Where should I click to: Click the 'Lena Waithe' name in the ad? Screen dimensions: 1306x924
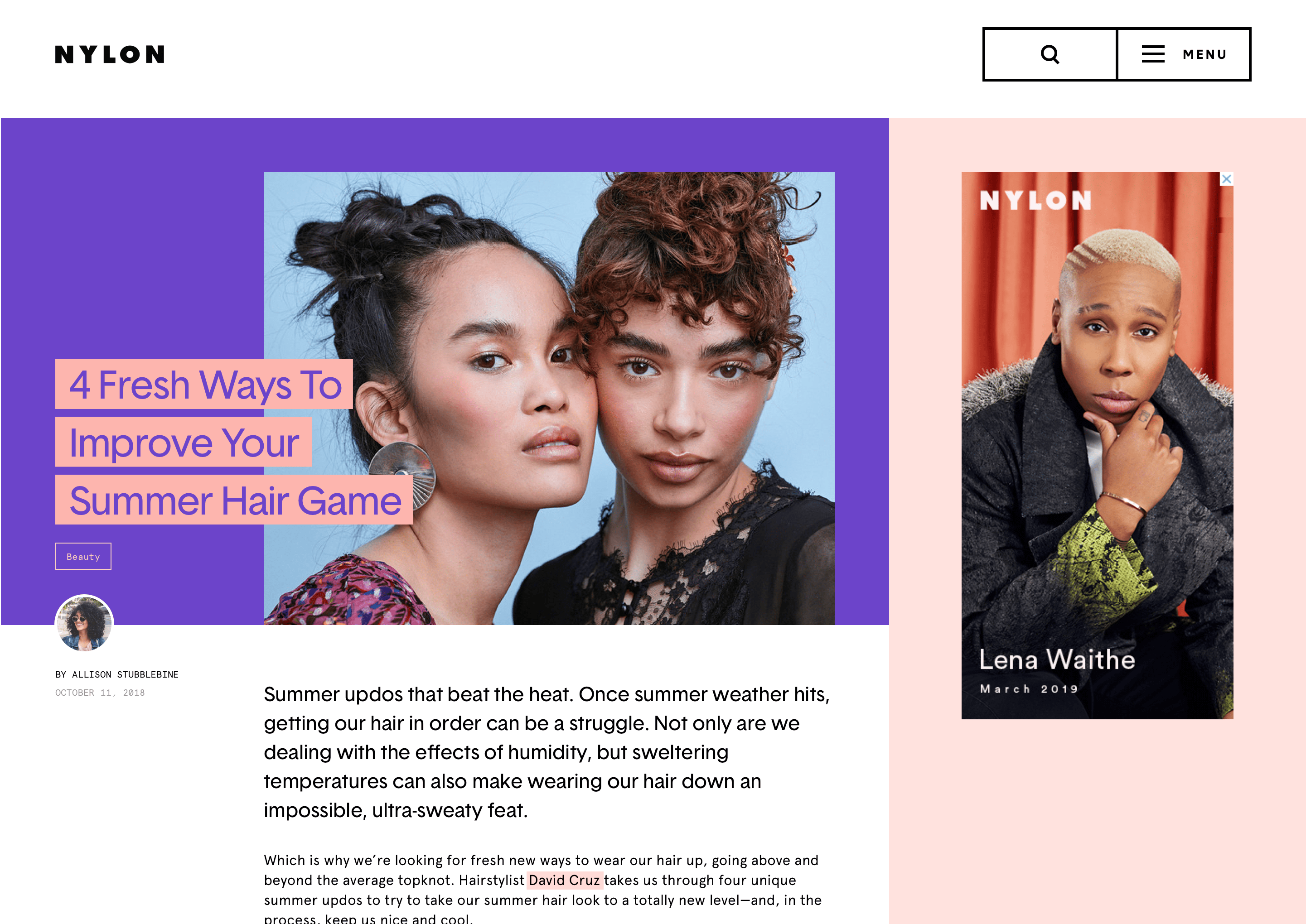point(1057,659)
